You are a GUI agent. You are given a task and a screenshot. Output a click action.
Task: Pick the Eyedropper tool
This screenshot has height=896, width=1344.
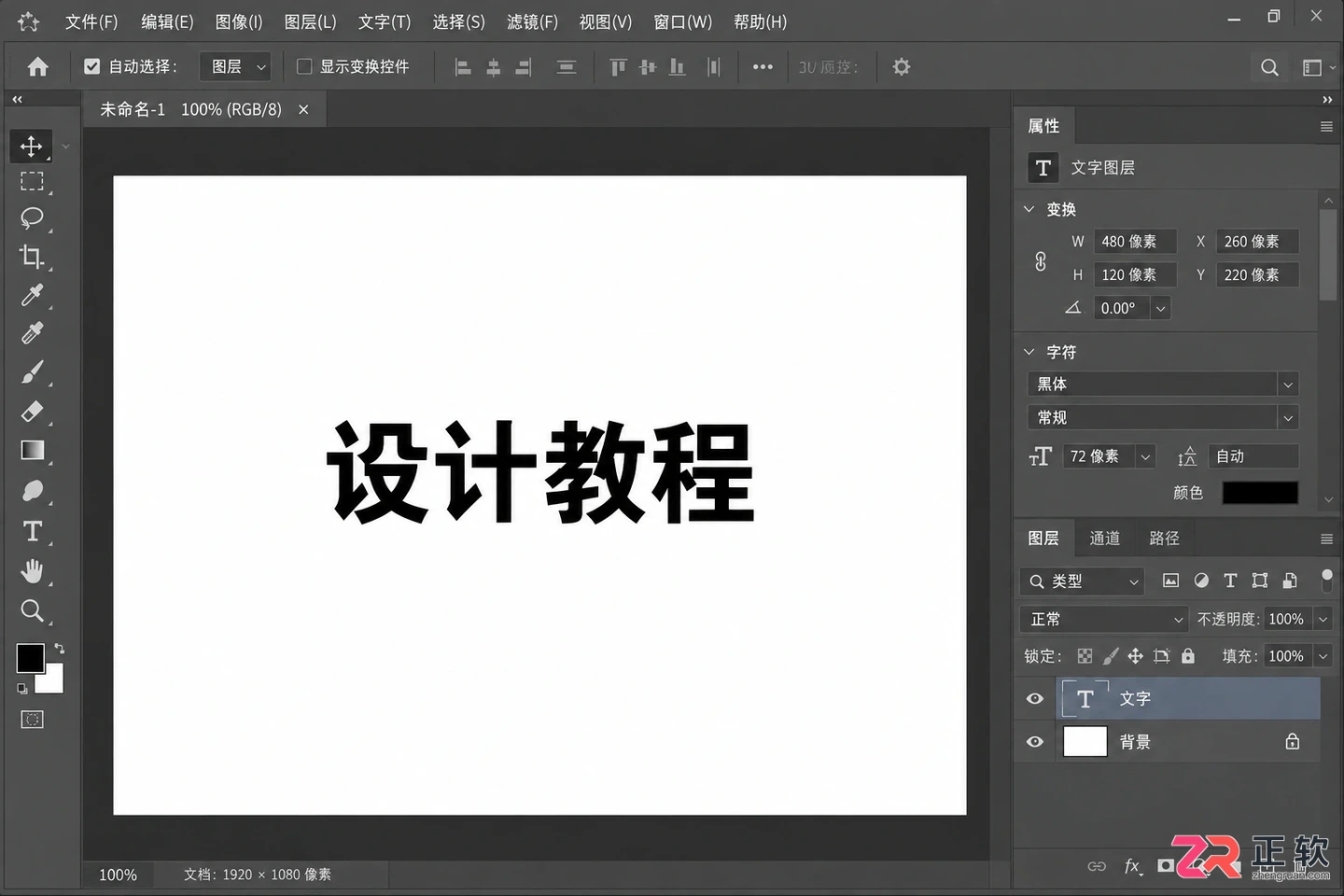[x=32, y=295]
